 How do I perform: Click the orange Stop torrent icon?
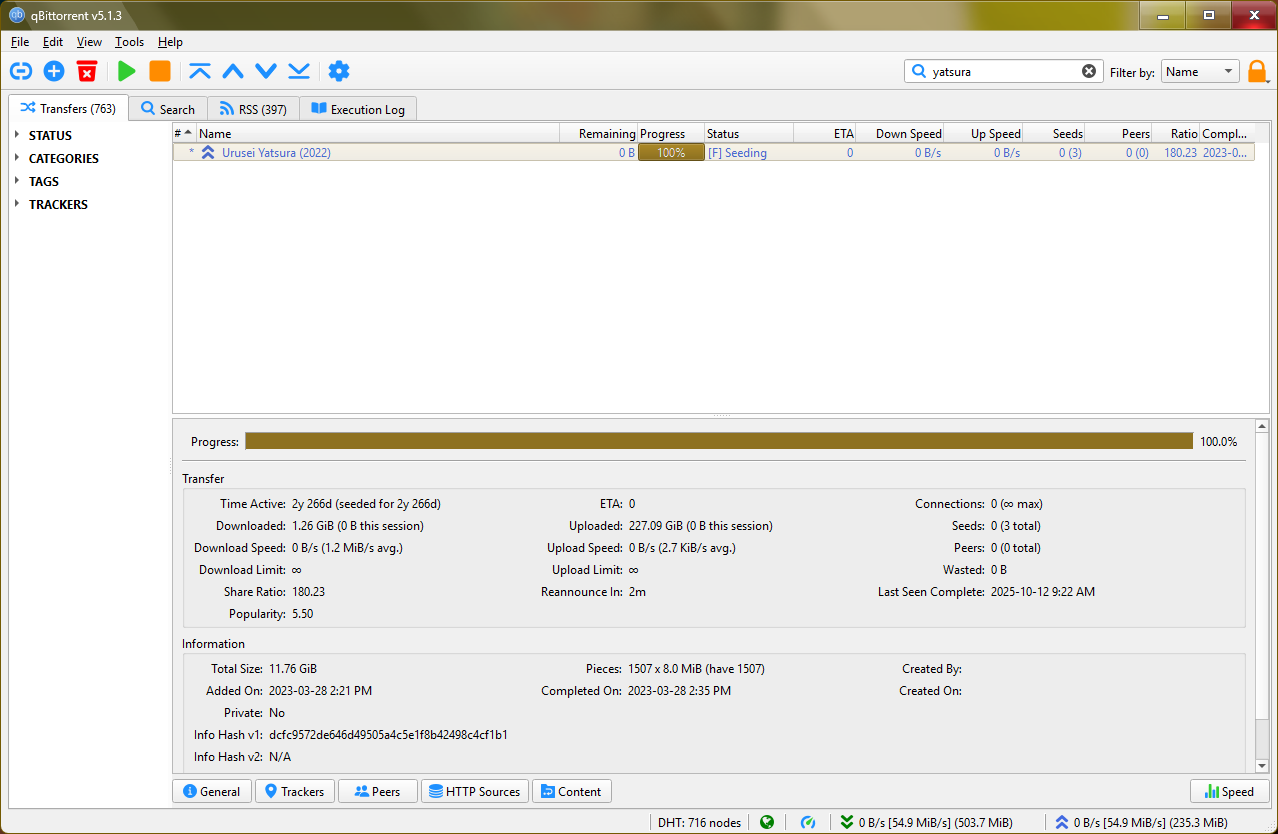159,71
